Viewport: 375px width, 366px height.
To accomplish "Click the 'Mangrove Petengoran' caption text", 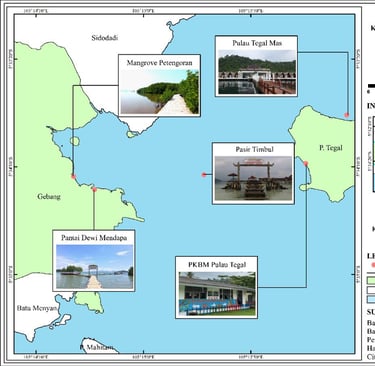I will tap(160, 63).
